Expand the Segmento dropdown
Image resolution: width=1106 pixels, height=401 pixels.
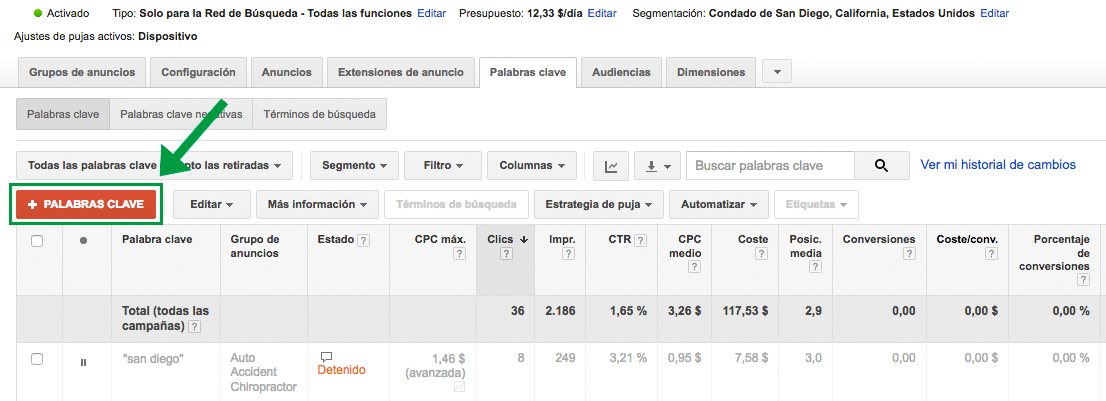354,166
